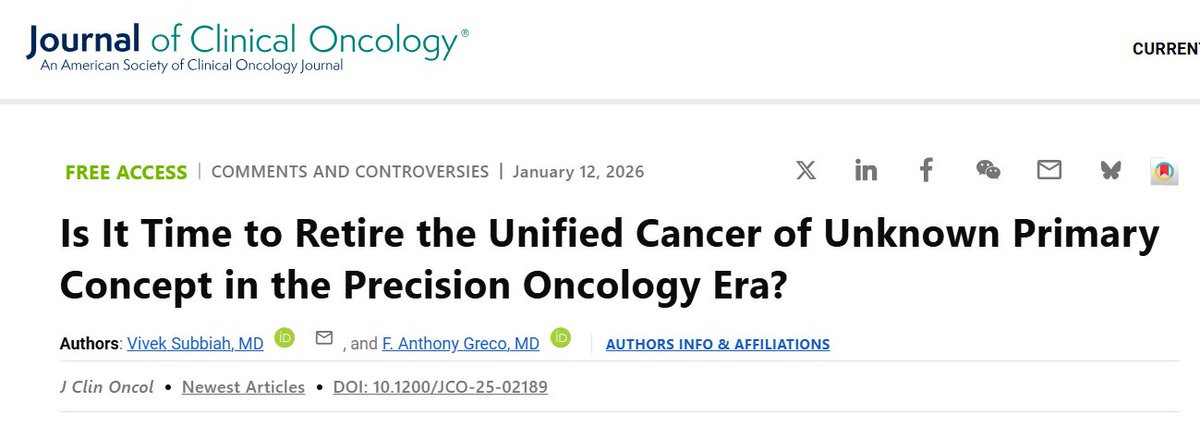This screenshot has width=1200, height=439.
Task: Expand Authors Info & Affiliations
Action: pos(717,344)
